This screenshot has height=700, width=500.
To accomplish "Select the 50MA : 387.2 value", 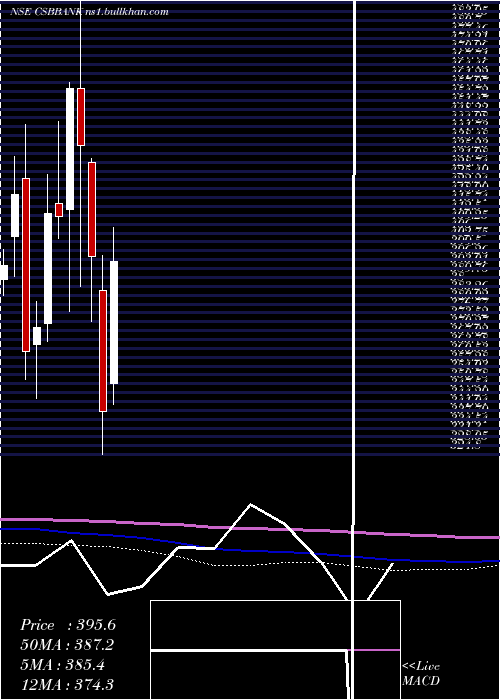I will [67, 645].
